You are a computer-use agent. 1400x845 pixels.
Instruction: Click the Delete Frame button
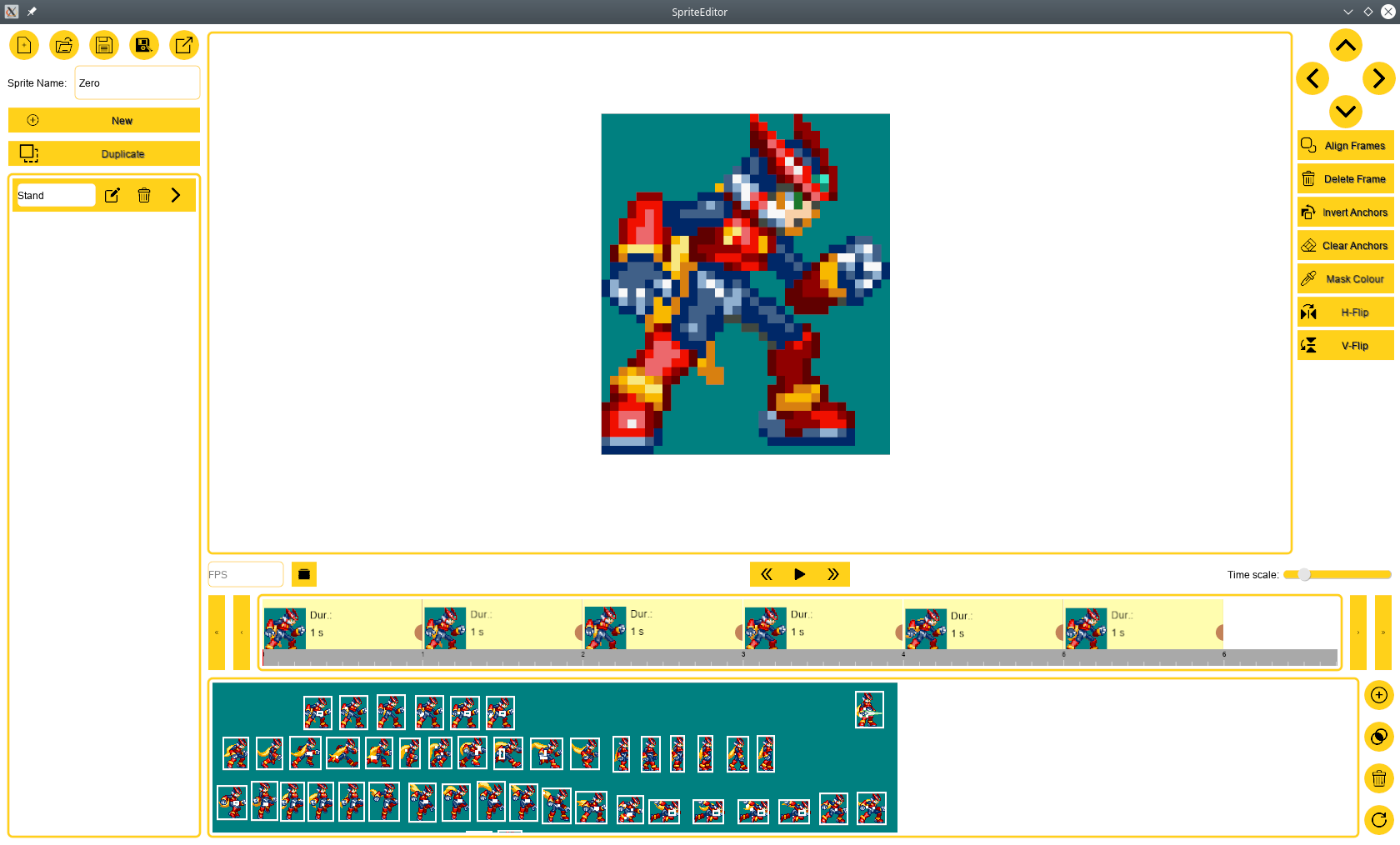click(x=1346, y=178)
